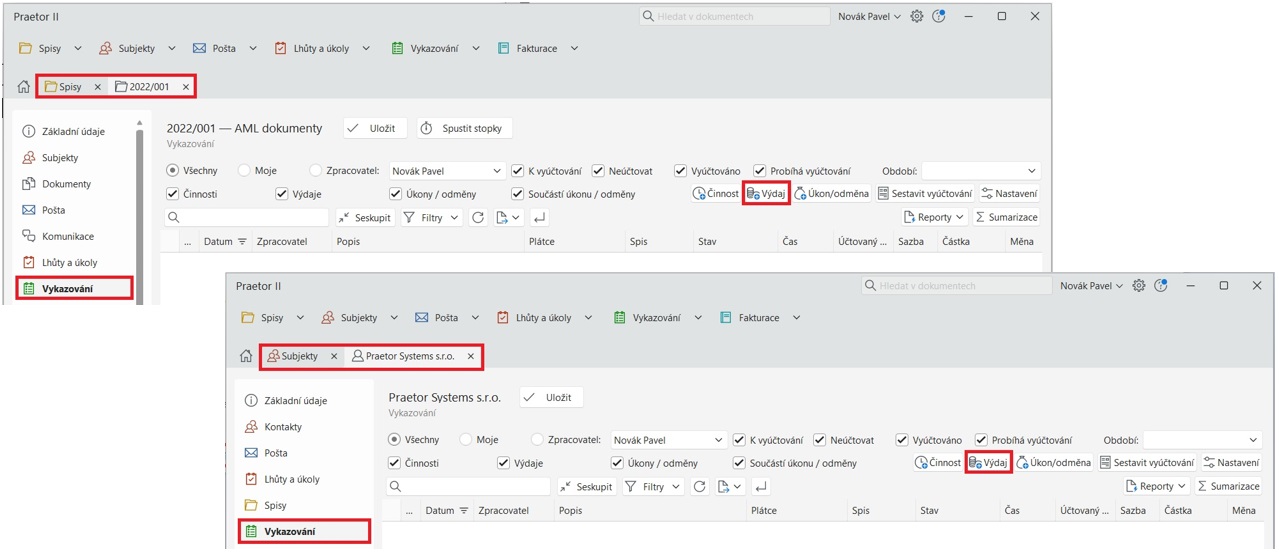Screen dimensions: 1279x554
Task: Click the Spustit stopky button
Action: click(x=465, y=128)
